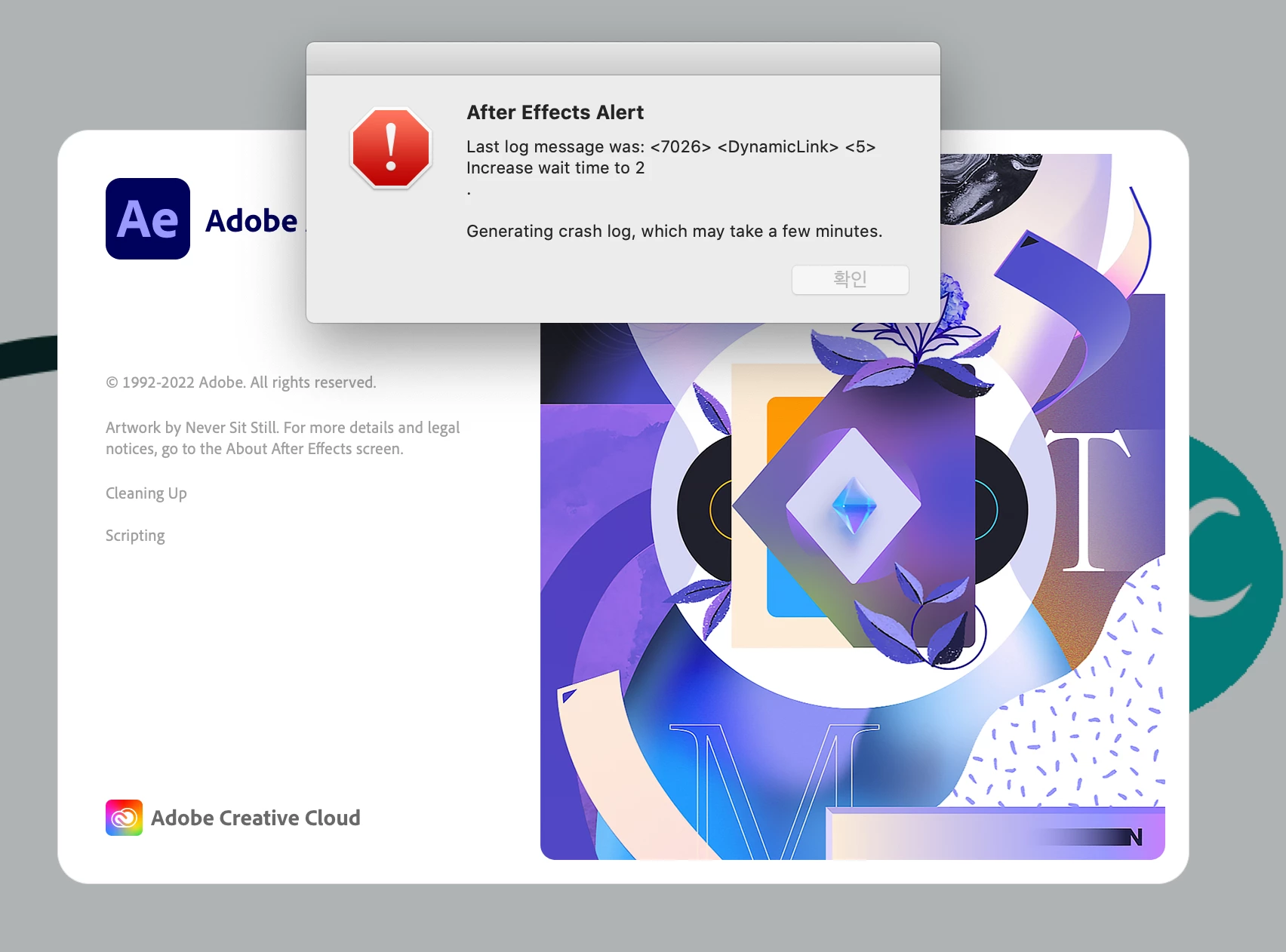Viewport: 1286px width, 952px height.
Task: Click 'Increase wait time to 2' text
Action: pyautogui.click(x=555, y=167)
